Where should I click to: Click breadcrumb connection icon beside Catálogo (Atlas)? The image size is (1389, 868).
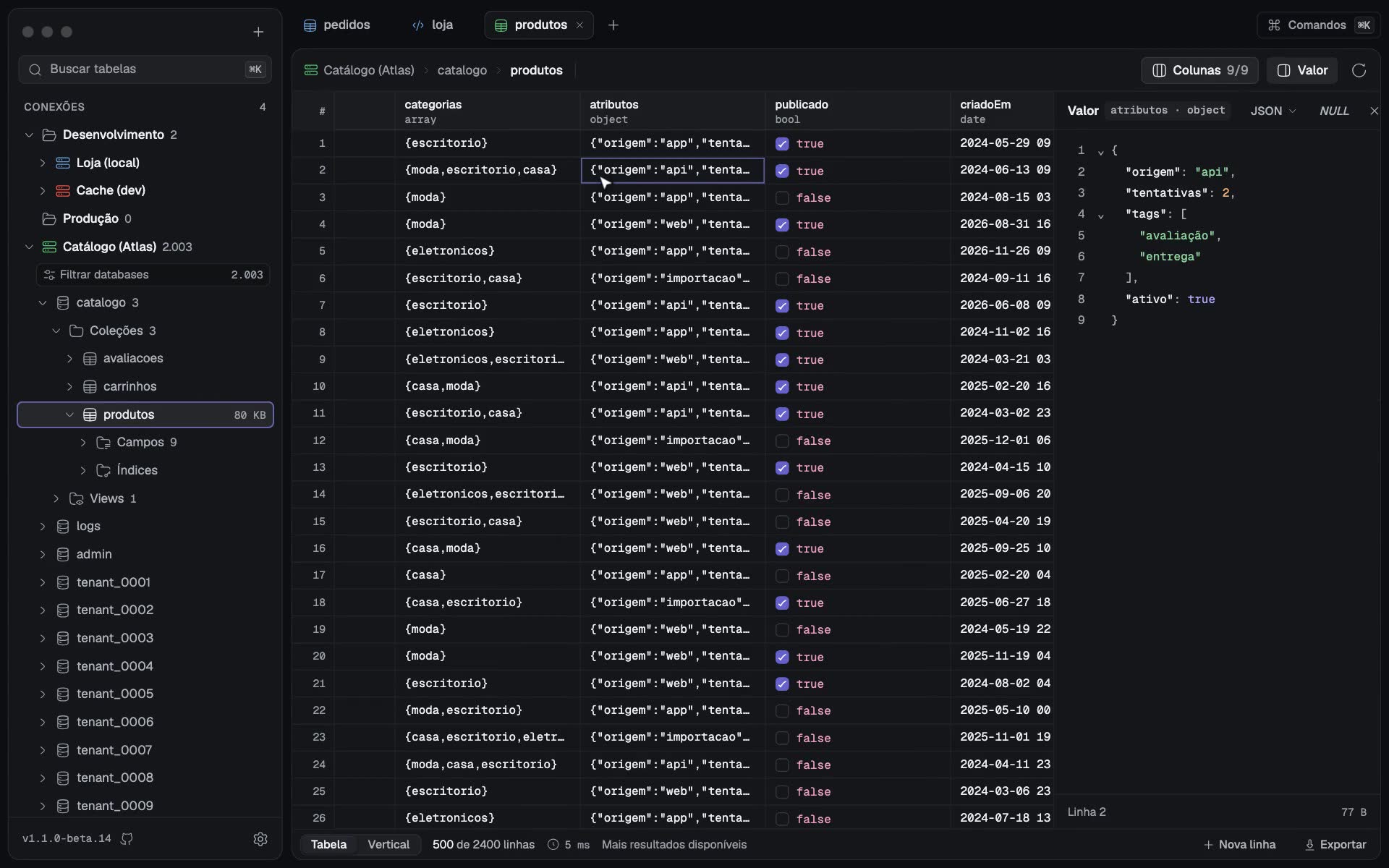(x=311, y=70)
